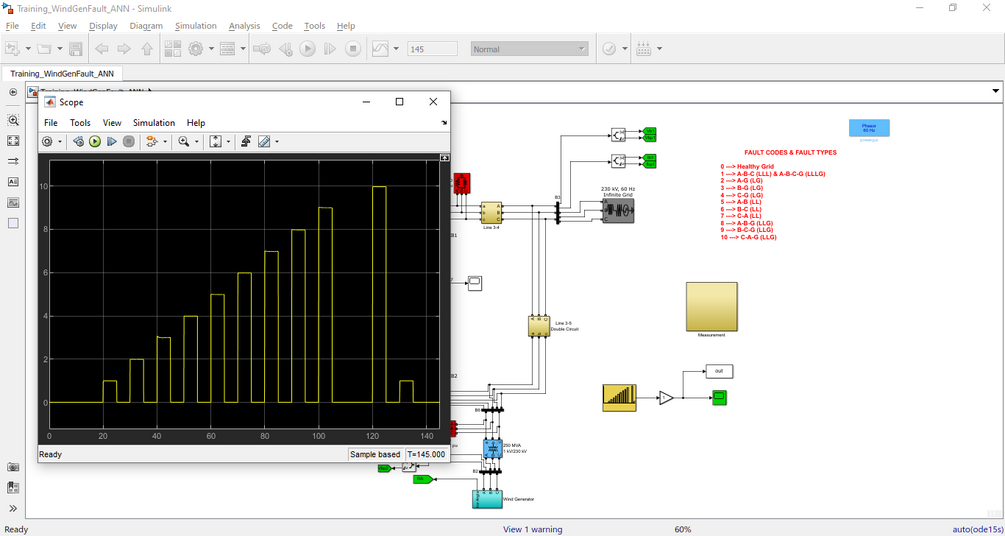Viewport: 1005px width, 536px height.
Task: Open the Analysis menu
Action: tap(244, 26)
